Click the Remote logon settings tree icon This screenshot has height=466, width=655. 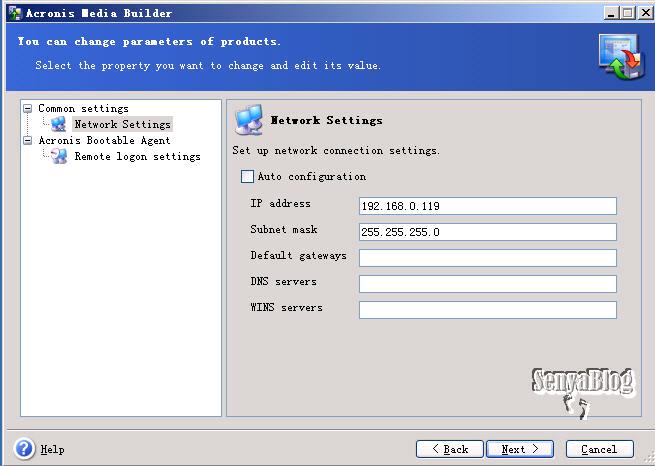[58, 156]
